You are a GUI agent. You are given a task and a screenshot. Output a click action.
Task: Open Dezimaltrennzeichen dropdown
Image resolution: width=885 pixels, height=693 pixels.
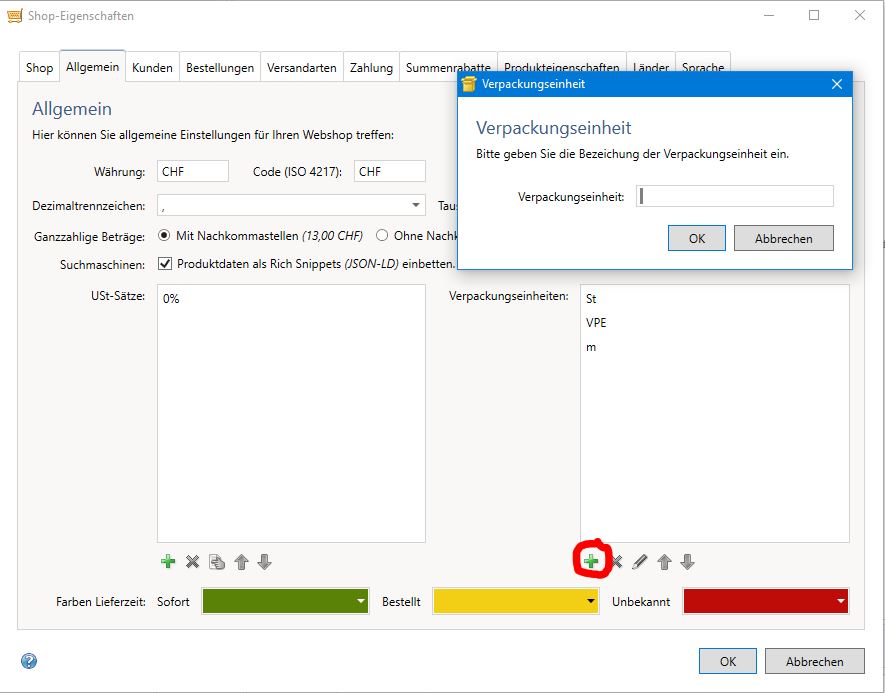415,205
